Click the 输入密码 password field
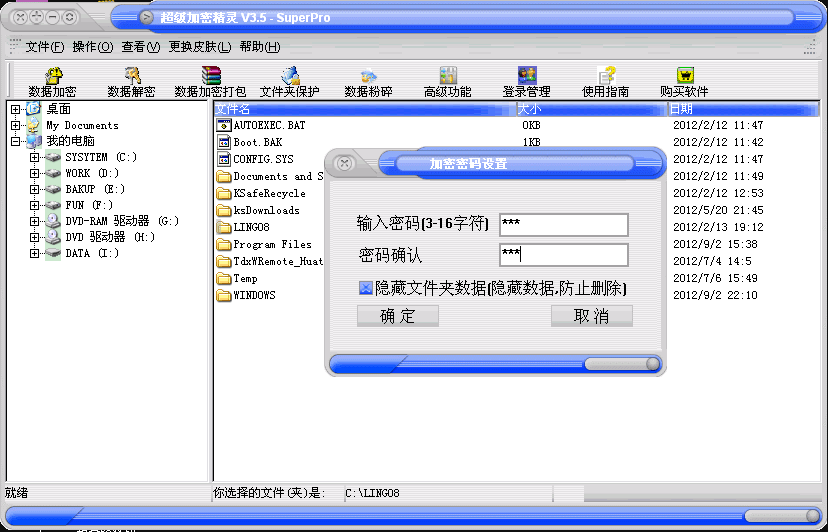 [563, 225]
